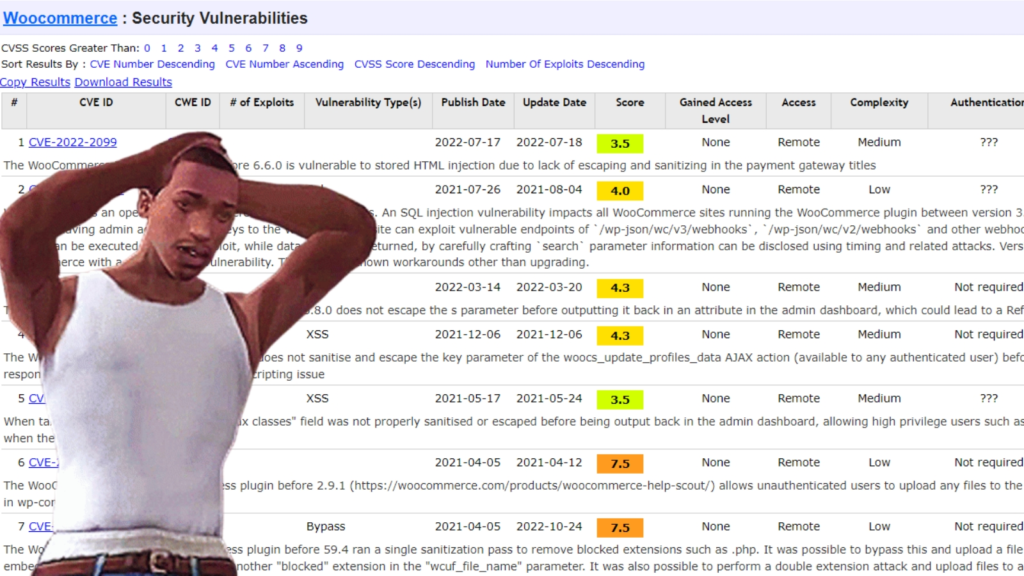1024x576 pixels.
Task: Click the CVE-2022-2099 stored HTML injection description
Action: 440,166
